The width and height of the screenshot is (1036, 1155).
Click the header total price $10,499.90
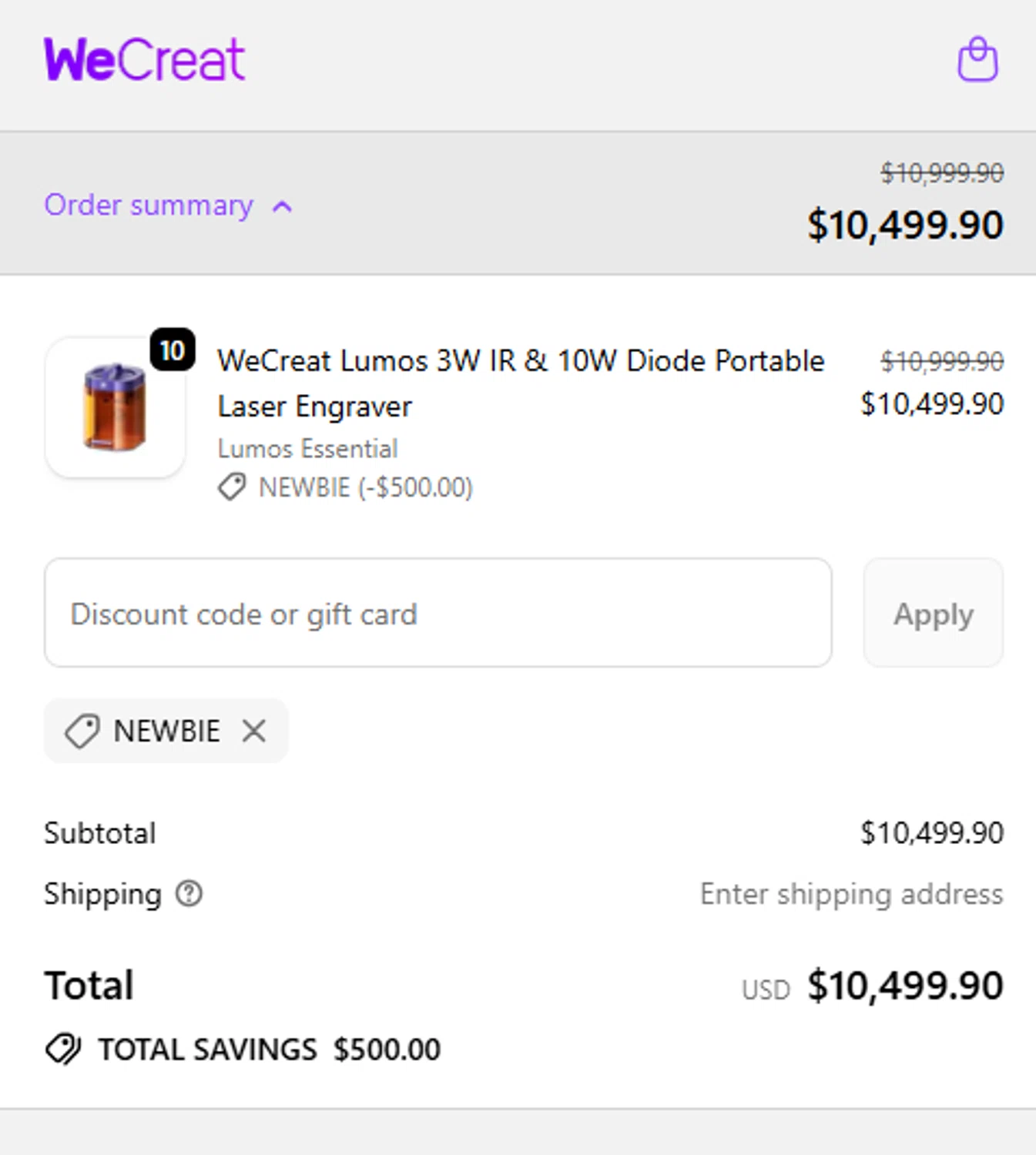(x=905, y=225)
